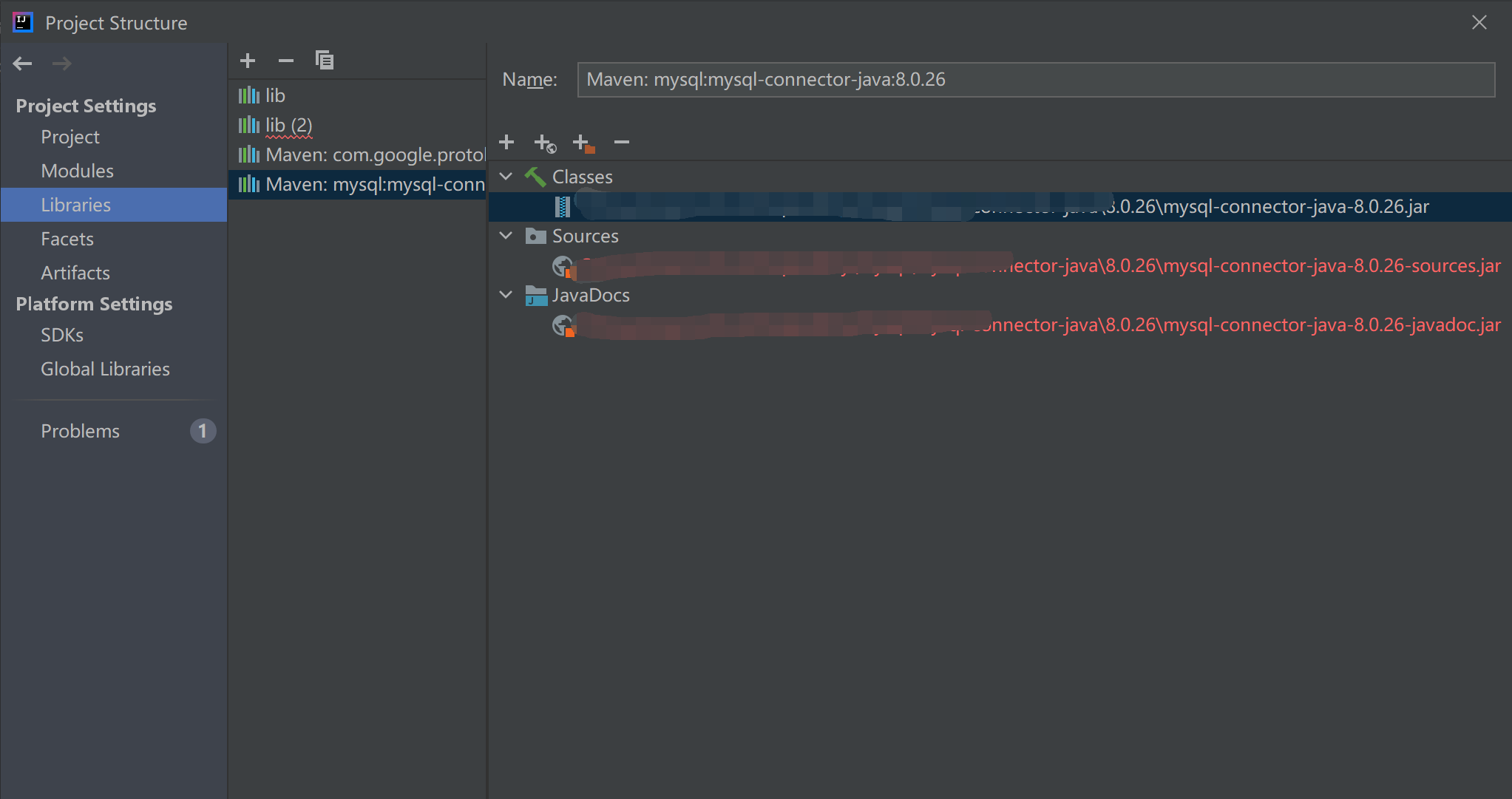Open Facets settings page
Image resolution: width=1512 pixels, height=799 pixels.
coord(67,239)
